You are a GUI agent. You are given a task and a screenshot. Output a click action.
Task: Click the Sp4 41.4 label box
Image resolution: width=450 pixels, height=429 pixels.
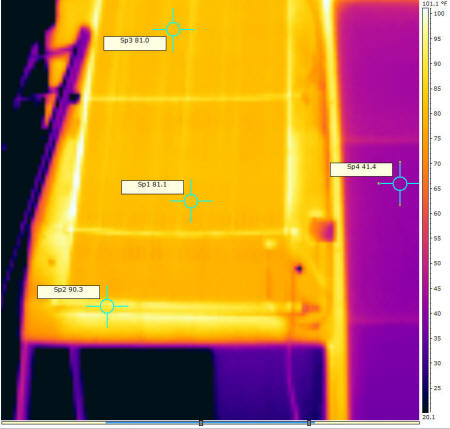coord(361,169)
